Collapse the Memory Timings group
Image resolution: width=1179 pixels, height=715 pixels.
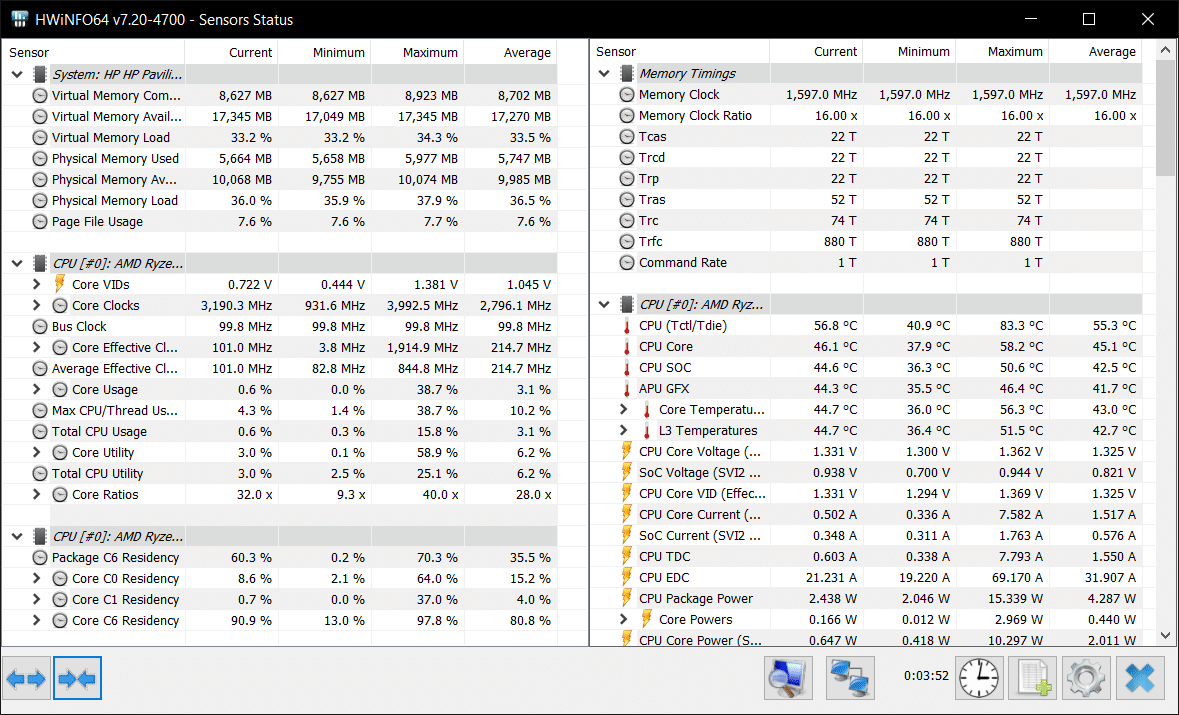click(604, 73)
